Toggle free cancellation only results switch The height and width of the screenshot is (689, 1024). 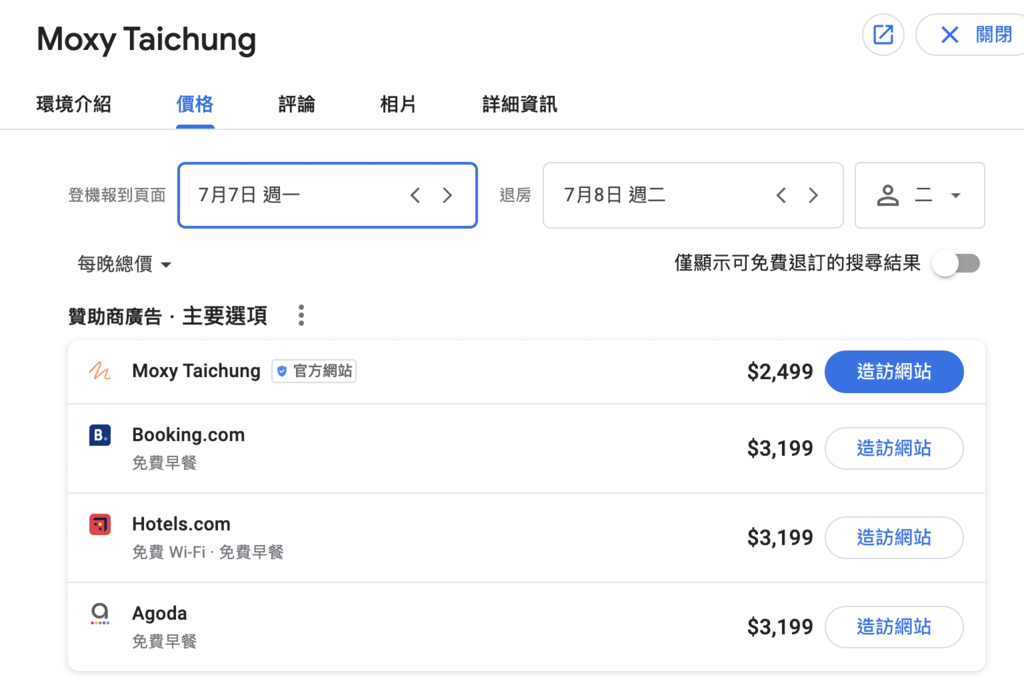click(957, 264)
